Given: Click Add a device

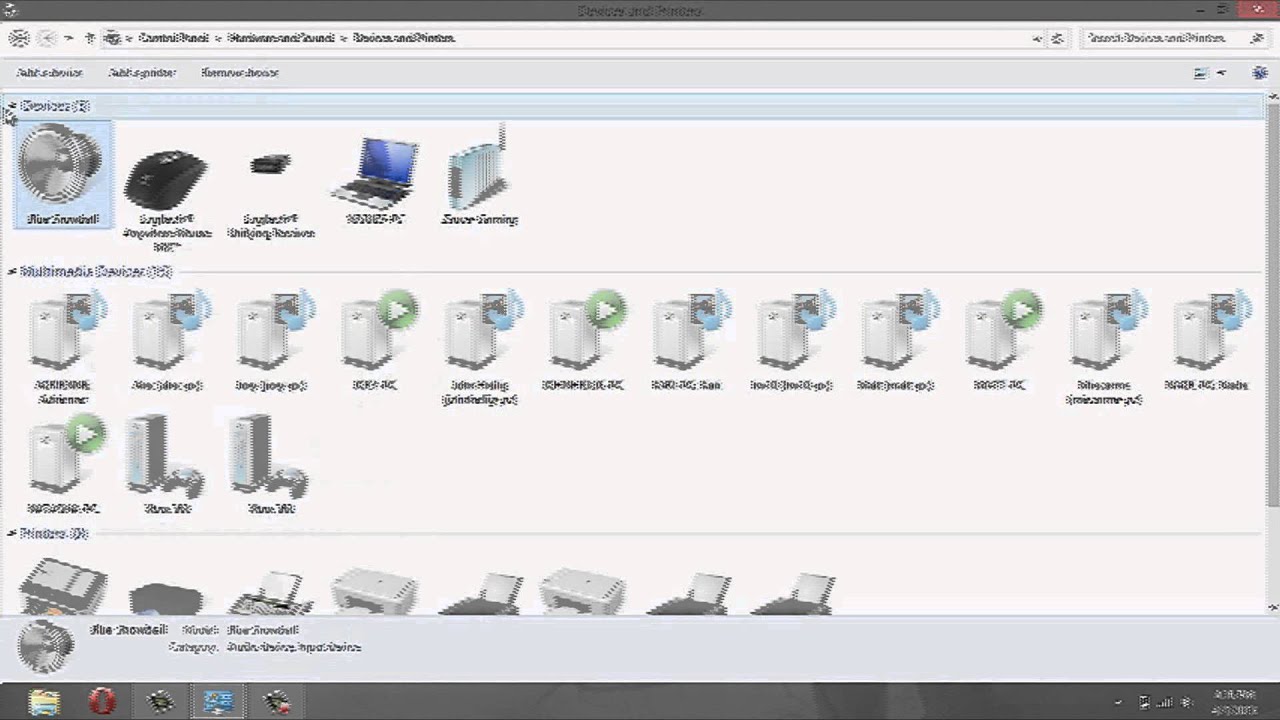Looking at the screenshot, I should click(49, 72).
